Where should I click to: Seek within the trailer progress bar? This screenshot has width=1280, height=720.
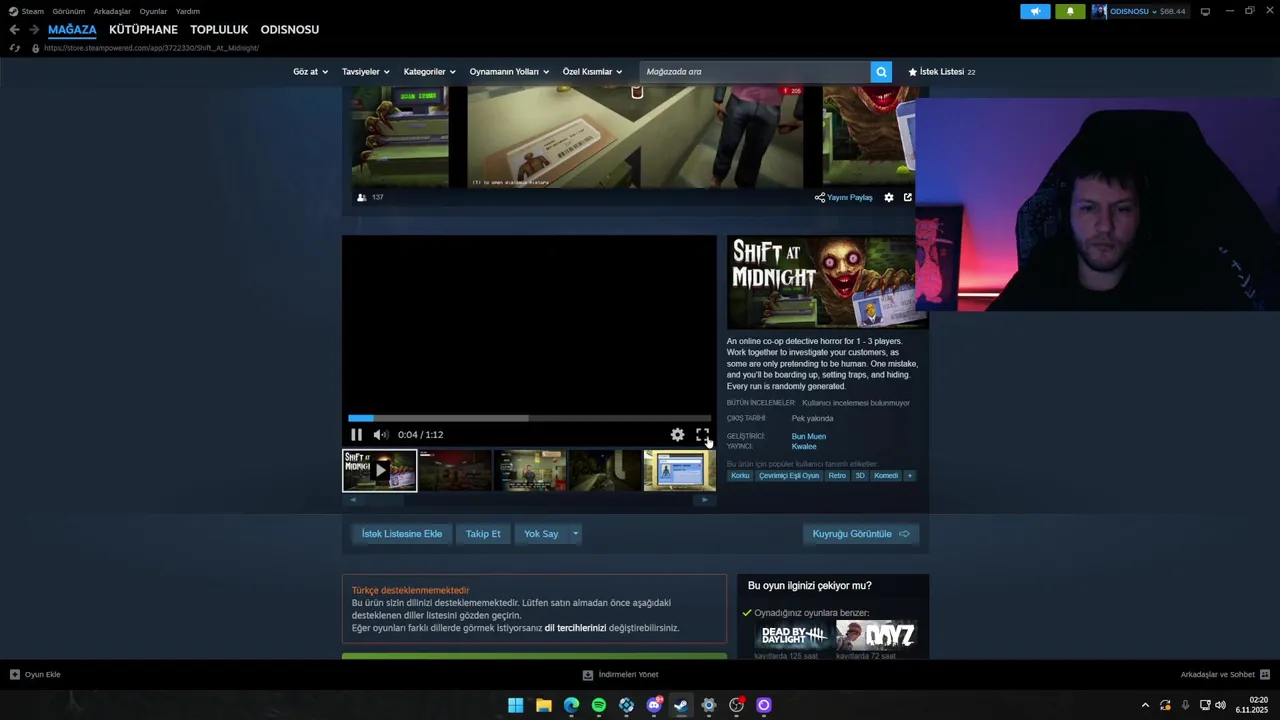click(529, 418)
